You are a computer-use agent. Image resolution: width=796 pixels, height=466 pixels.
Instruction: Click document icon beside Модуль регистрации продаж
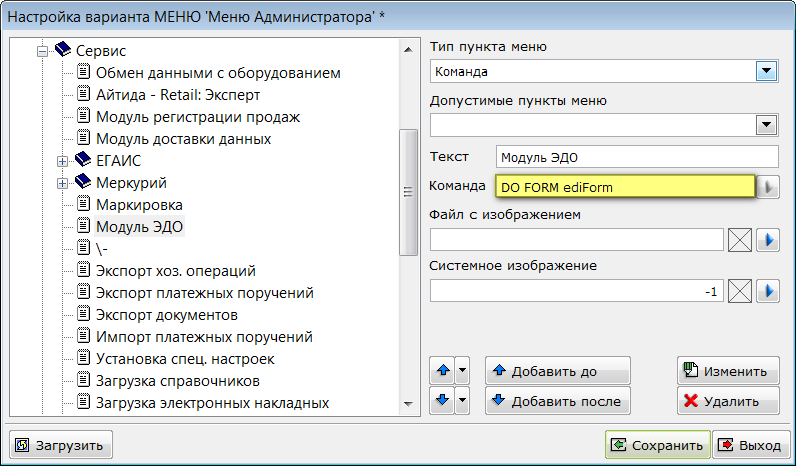pos(84,116)
